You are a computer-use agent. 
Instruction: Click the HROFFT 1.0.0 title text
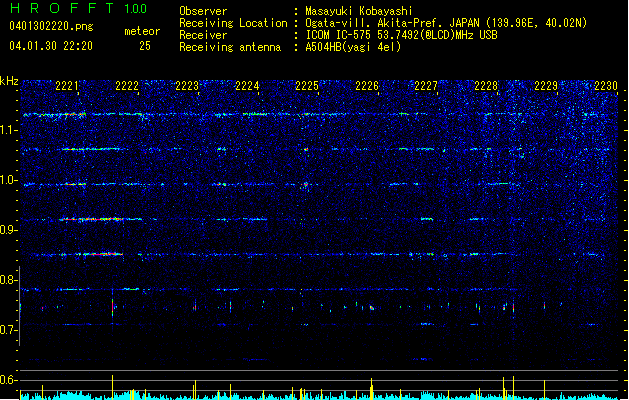click(x=79, y=8)
